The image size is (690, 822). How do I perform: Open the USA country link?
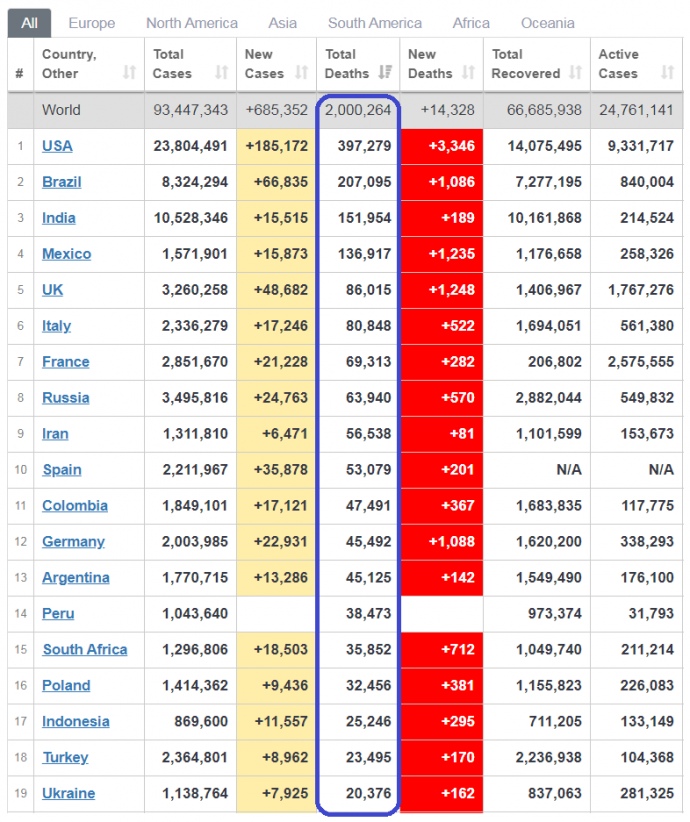coord(57,146)
